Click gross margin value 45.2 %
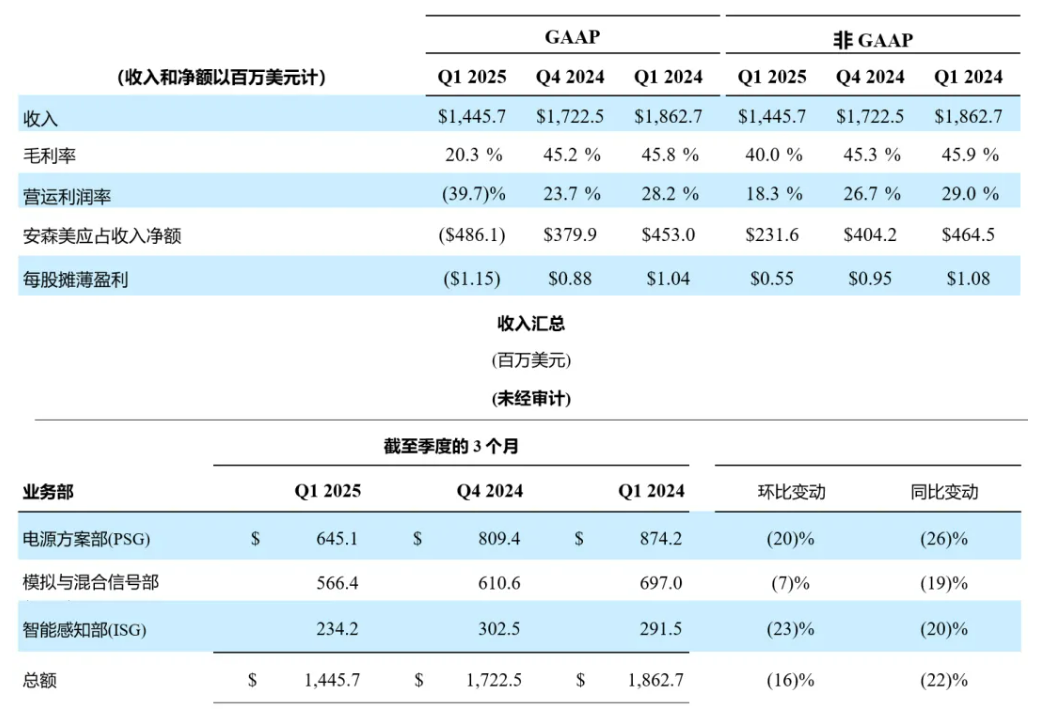This screenshot has height=714, width=1038. (571, 155)
